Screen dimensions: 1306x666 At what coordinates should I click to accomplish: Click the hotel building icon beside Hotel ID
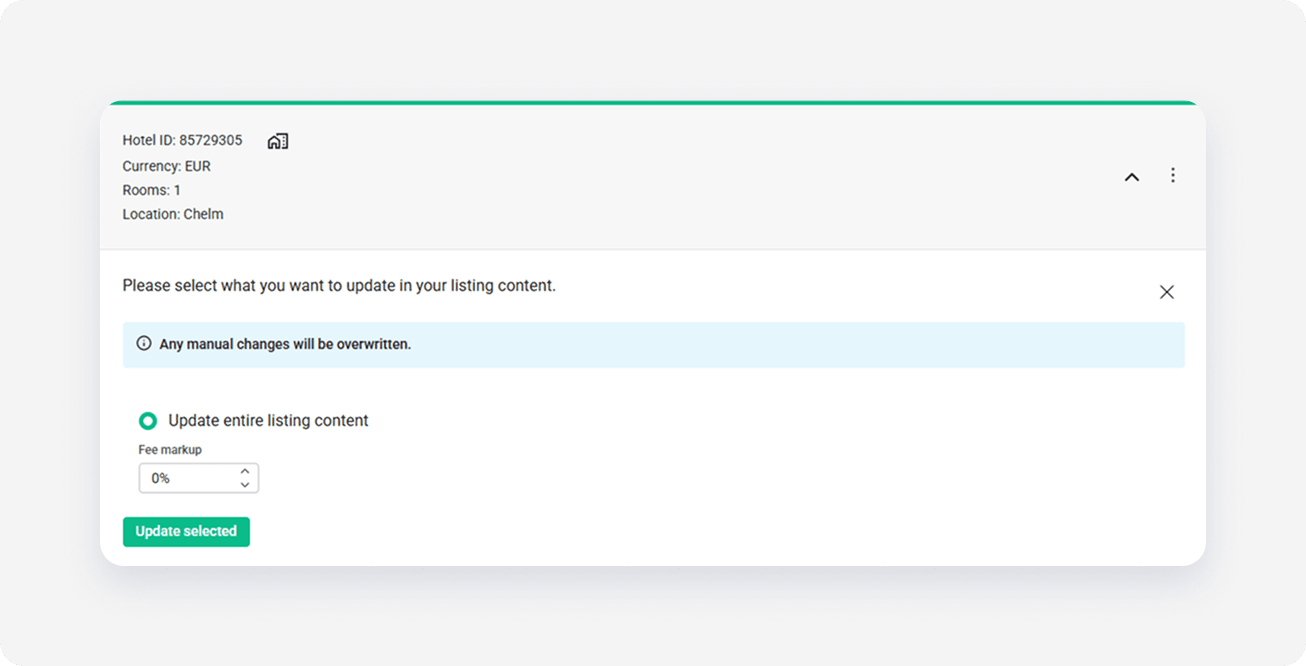click(x=278, y=141)
